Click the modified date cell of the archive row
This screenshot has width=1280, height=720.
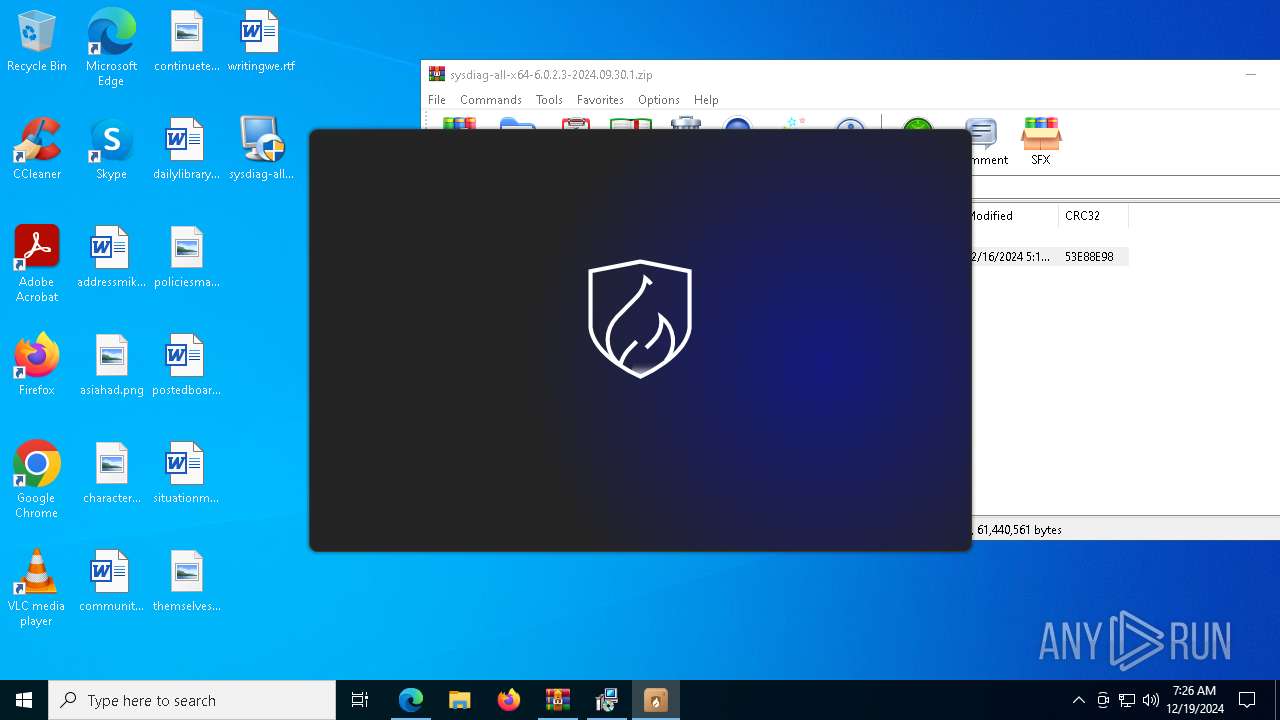point(1010,257)
